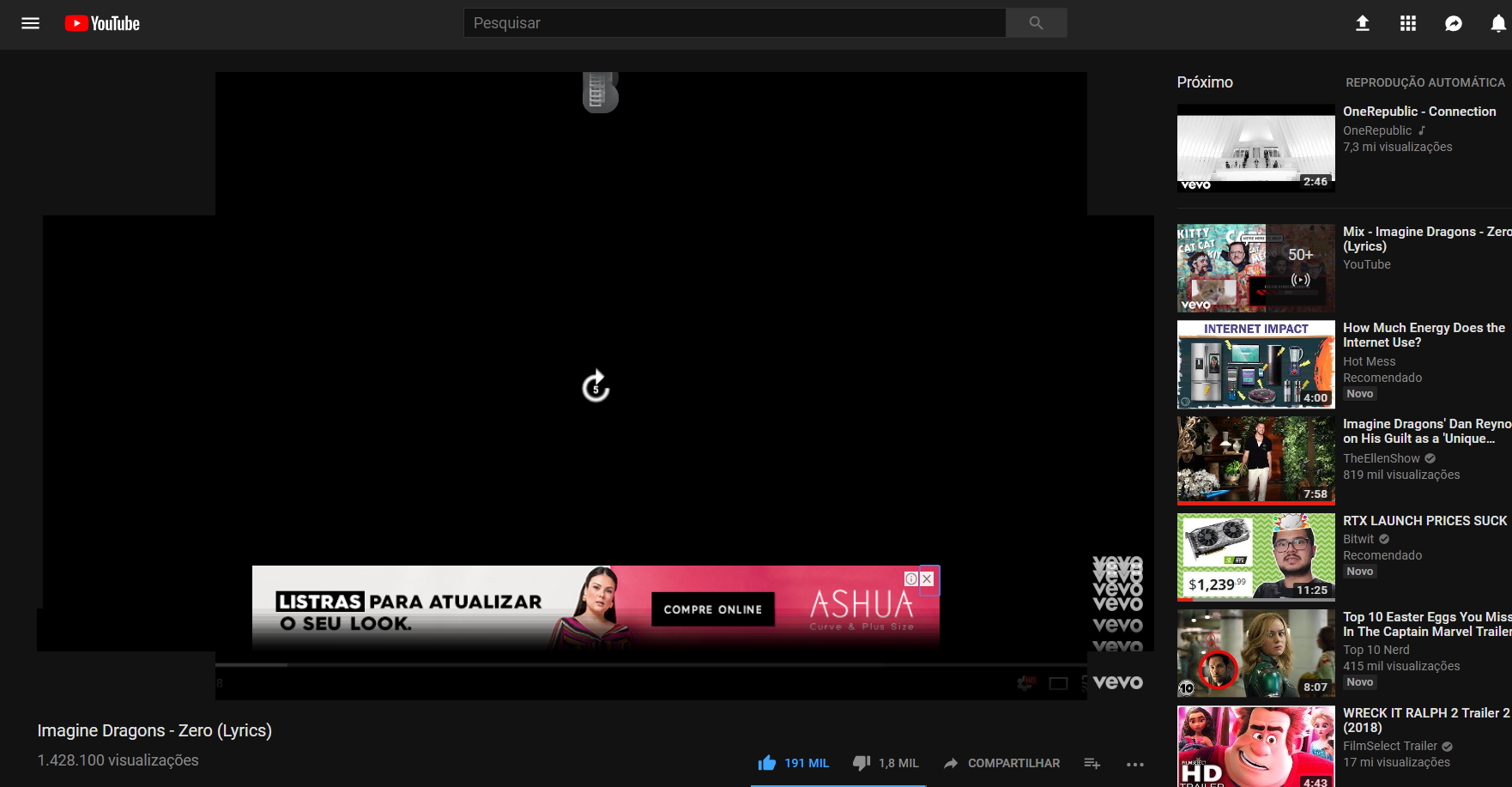Like the video with thumbs up
The width and height of the screenshot is (1512, 787).
click(x=765, y=762)
